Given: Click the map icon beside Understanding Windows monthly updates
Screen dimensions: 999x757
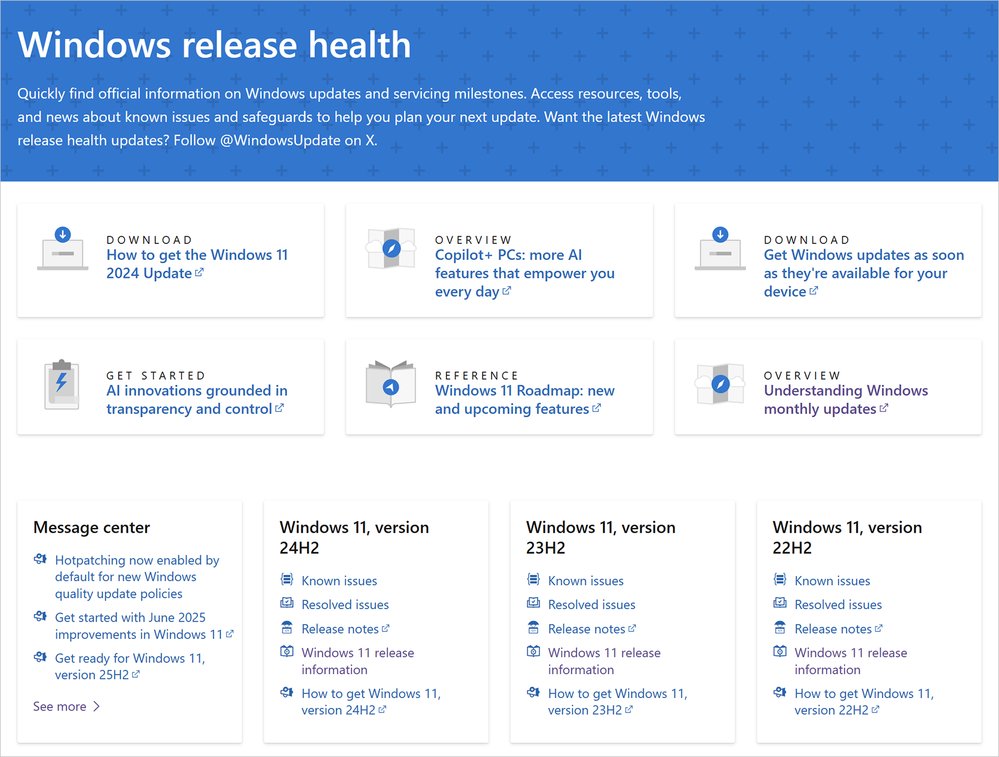Looking at the screenshot, I should pos(720,384).
